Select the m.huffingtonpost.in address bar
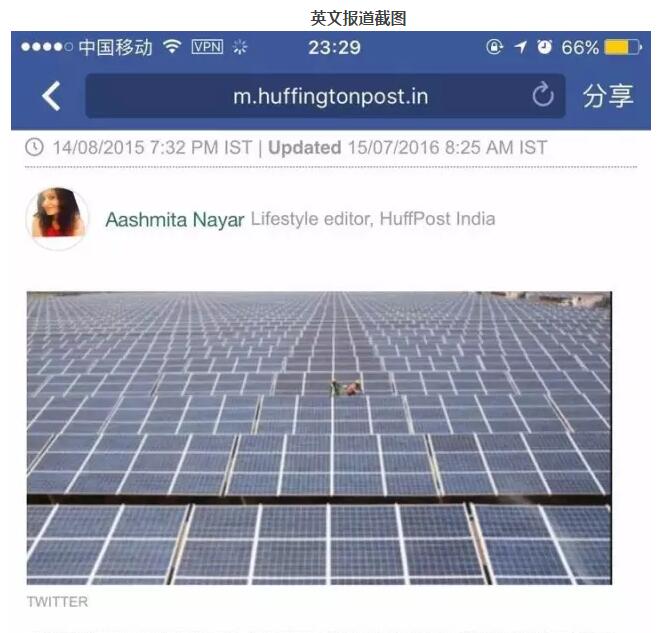Viewport: 662px width, 633px height. click(x=325, y=96)
